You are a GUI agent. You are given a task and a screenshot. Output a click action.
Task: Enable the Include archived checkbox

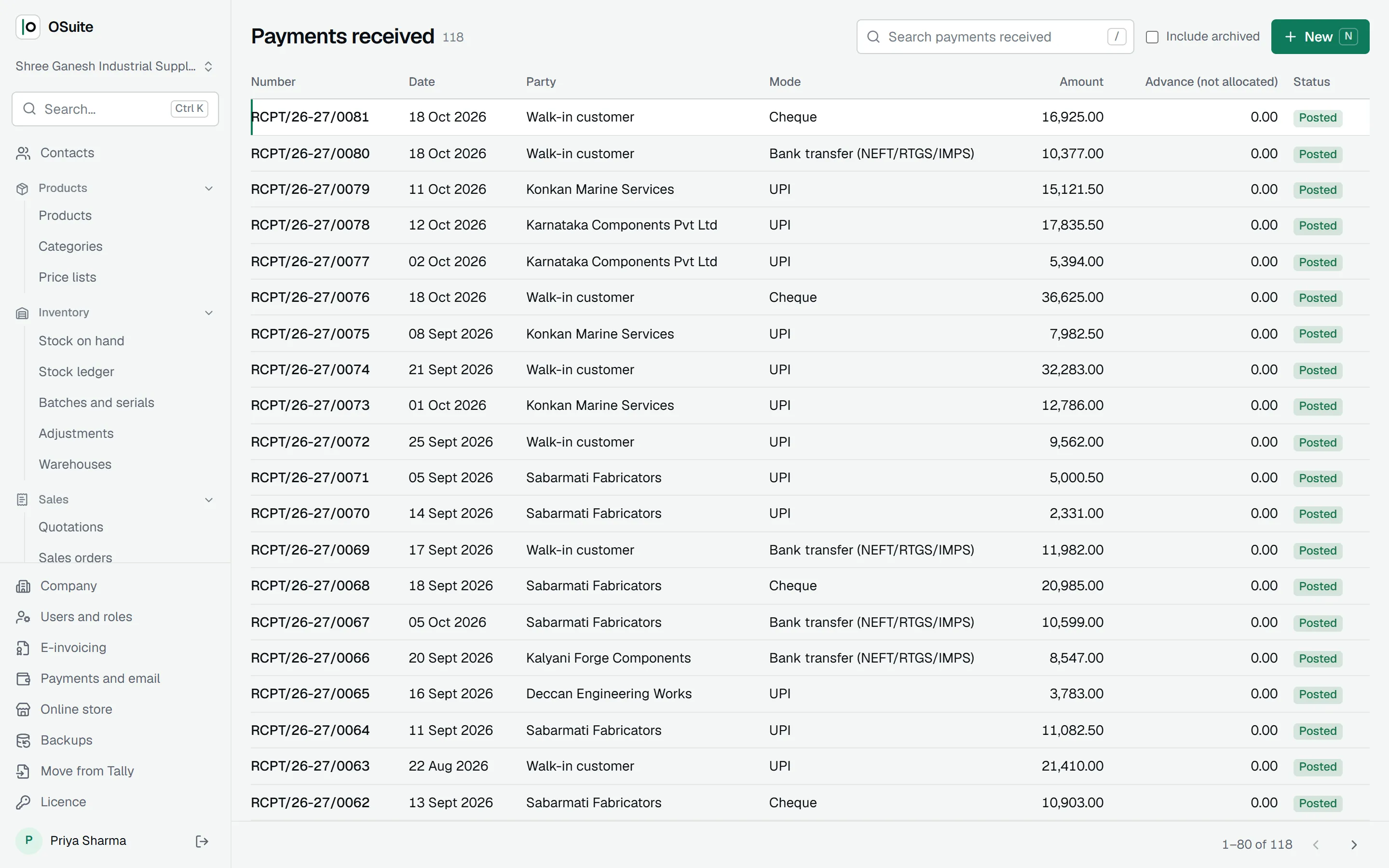(1151, 37)
